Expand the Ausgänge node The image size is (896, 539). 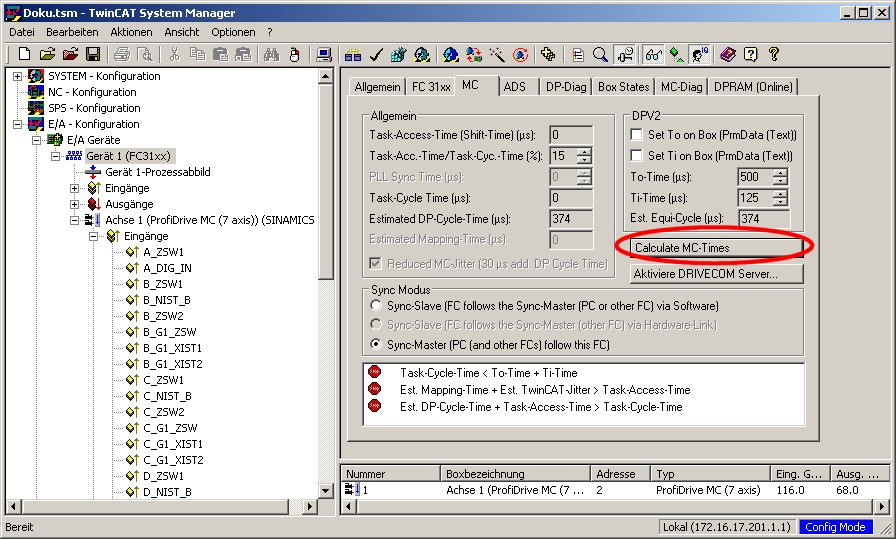[x=74, y=204]
